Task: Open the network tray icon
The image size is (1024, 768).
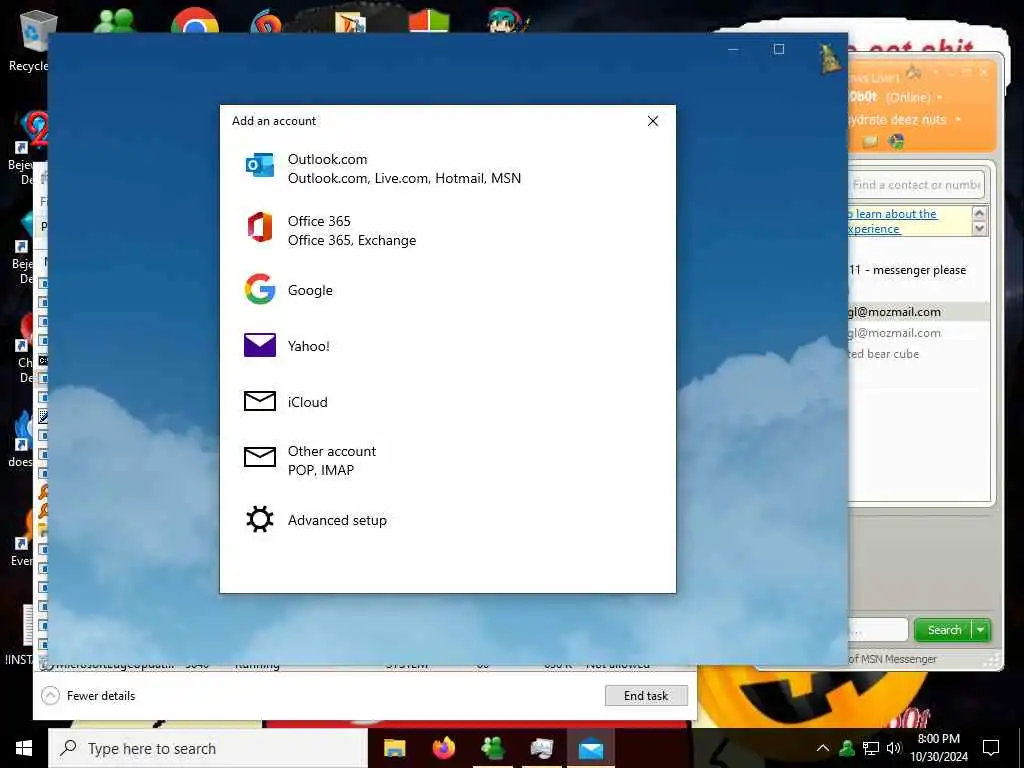Action: [x=871, y=748]
